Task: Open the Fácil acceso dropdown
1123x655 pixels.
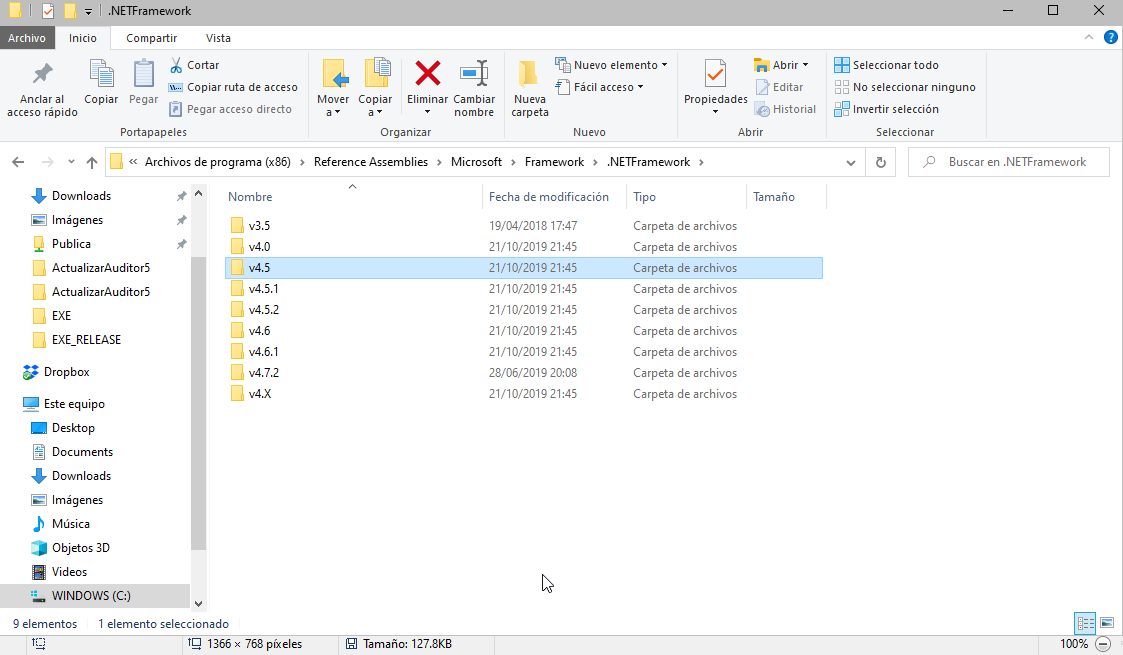Action: 599,87
